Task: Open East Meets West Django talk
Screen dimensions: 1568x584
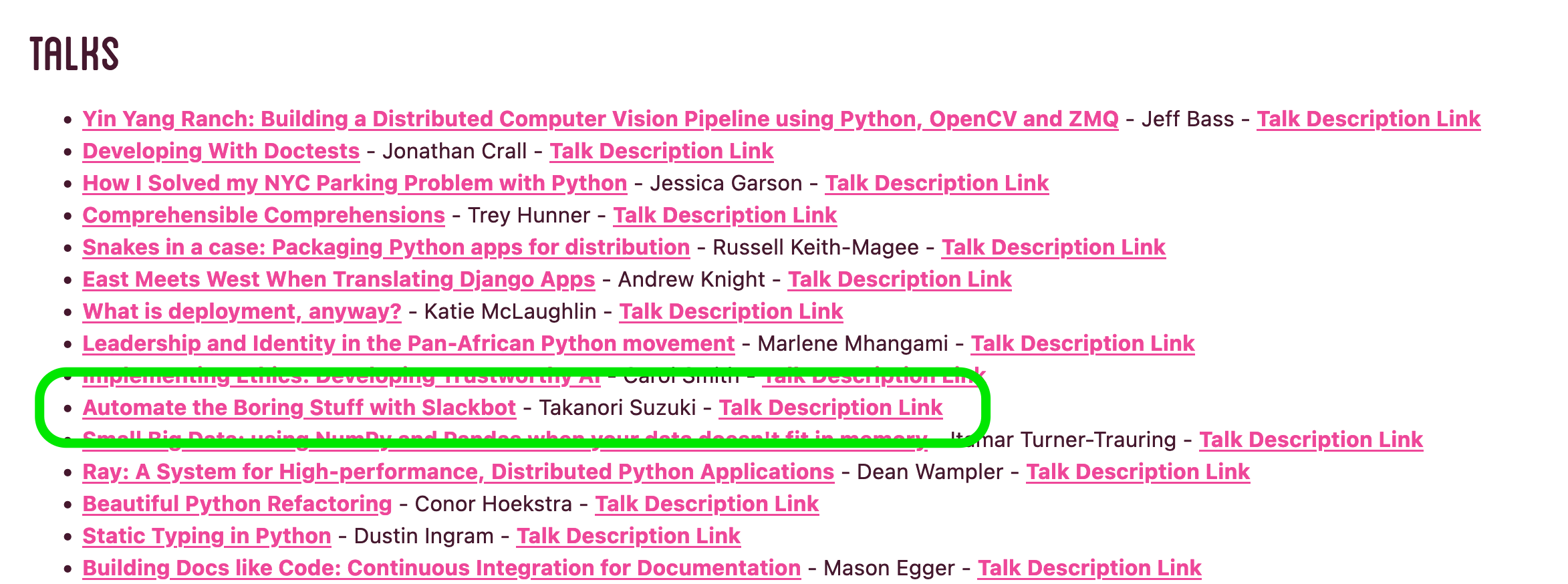Action: tap(338, 279)
